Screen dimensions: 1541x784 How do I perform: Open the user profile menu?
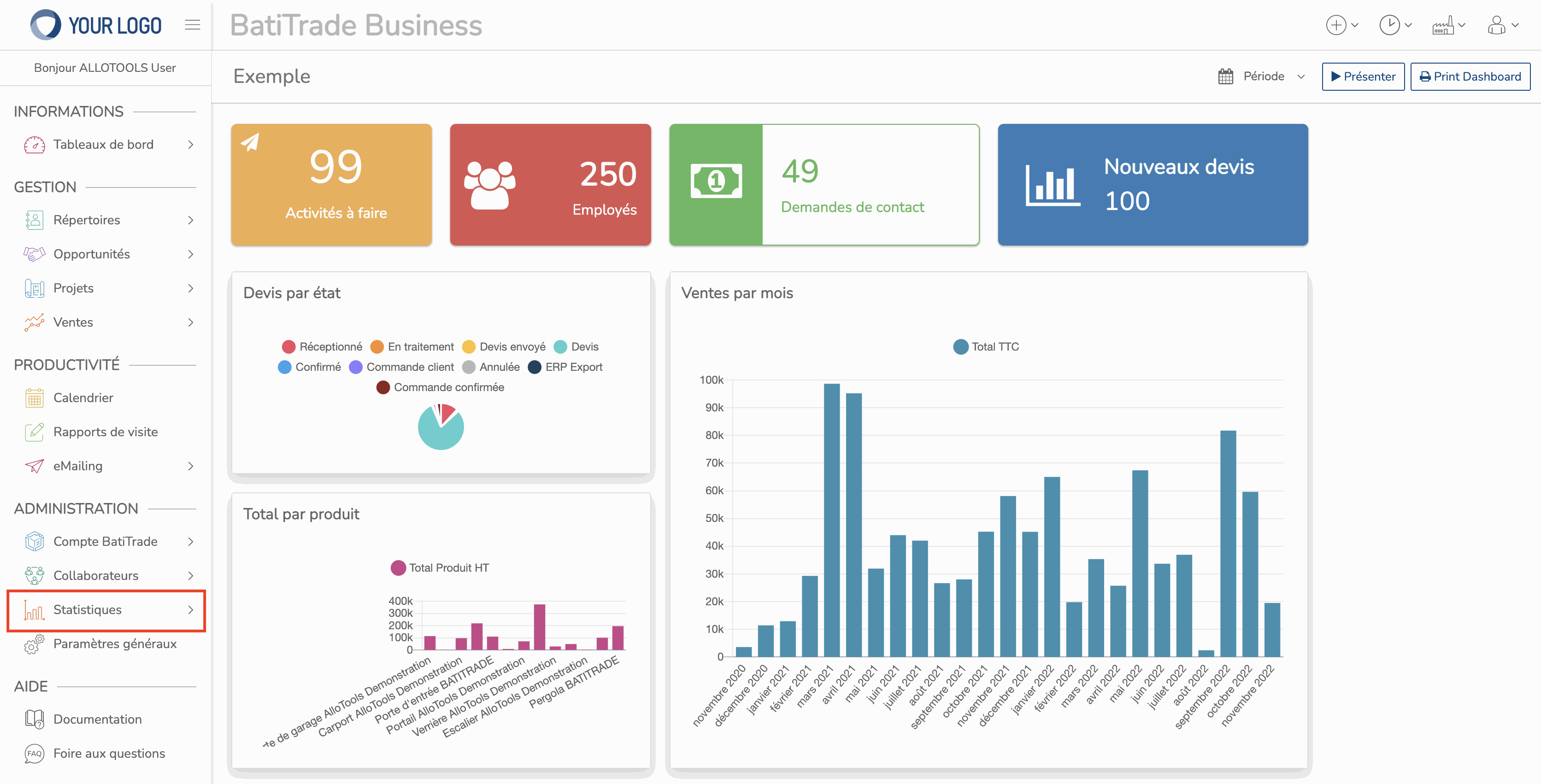pyautogui.click(x=1502, y=25)
